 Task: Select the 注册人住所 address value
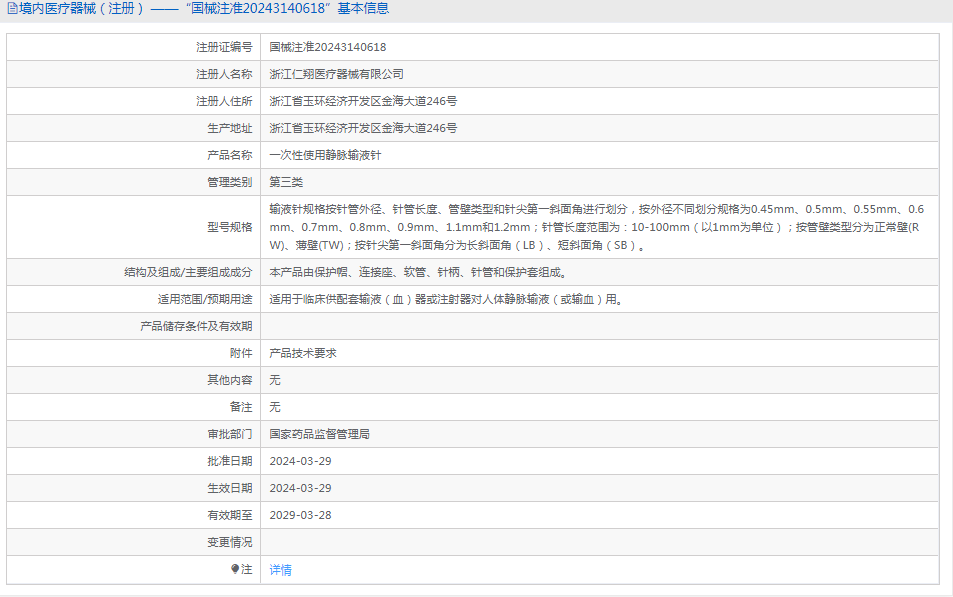363,101
